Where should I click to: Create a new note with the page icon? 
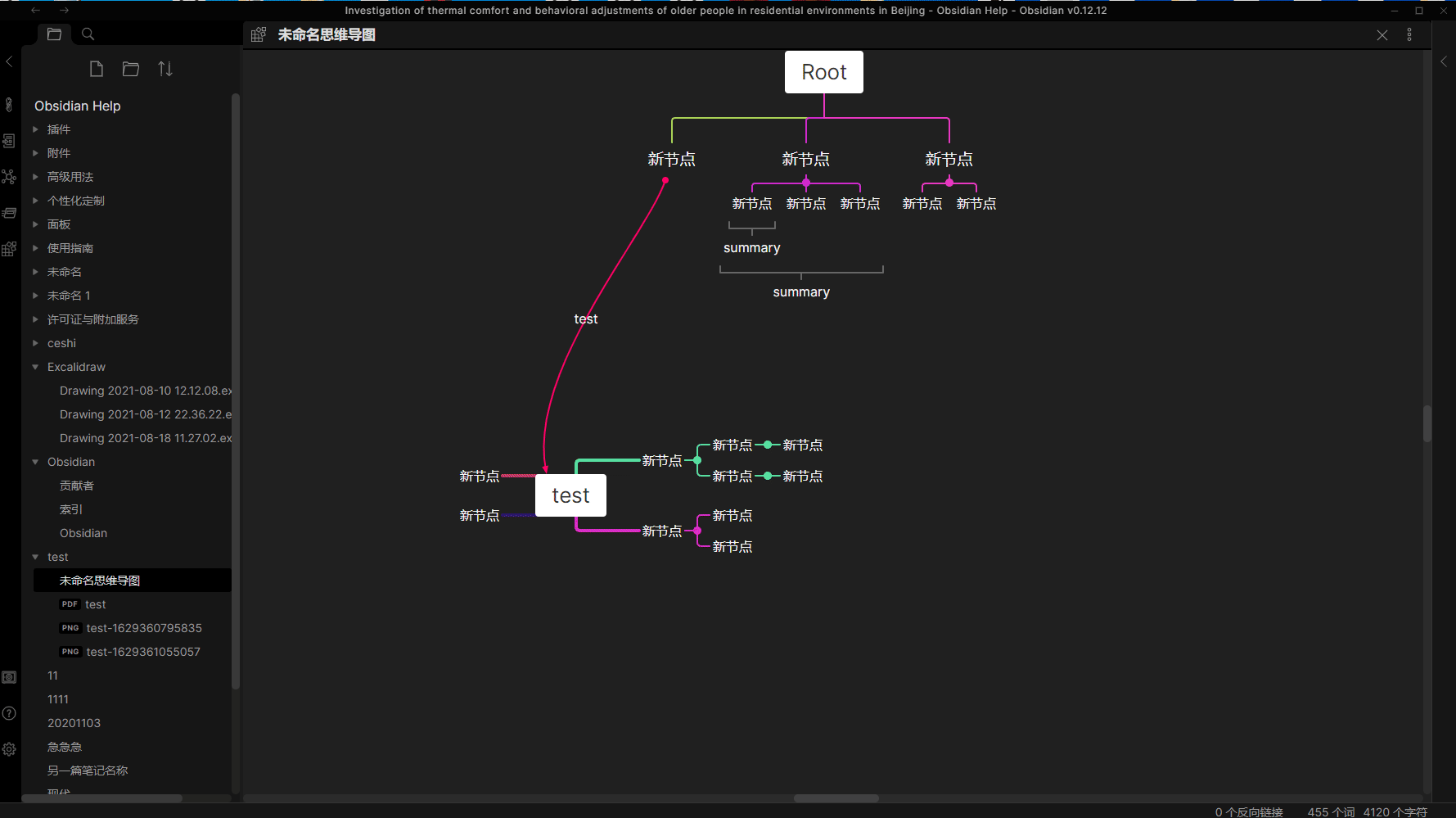coord(97,69)
